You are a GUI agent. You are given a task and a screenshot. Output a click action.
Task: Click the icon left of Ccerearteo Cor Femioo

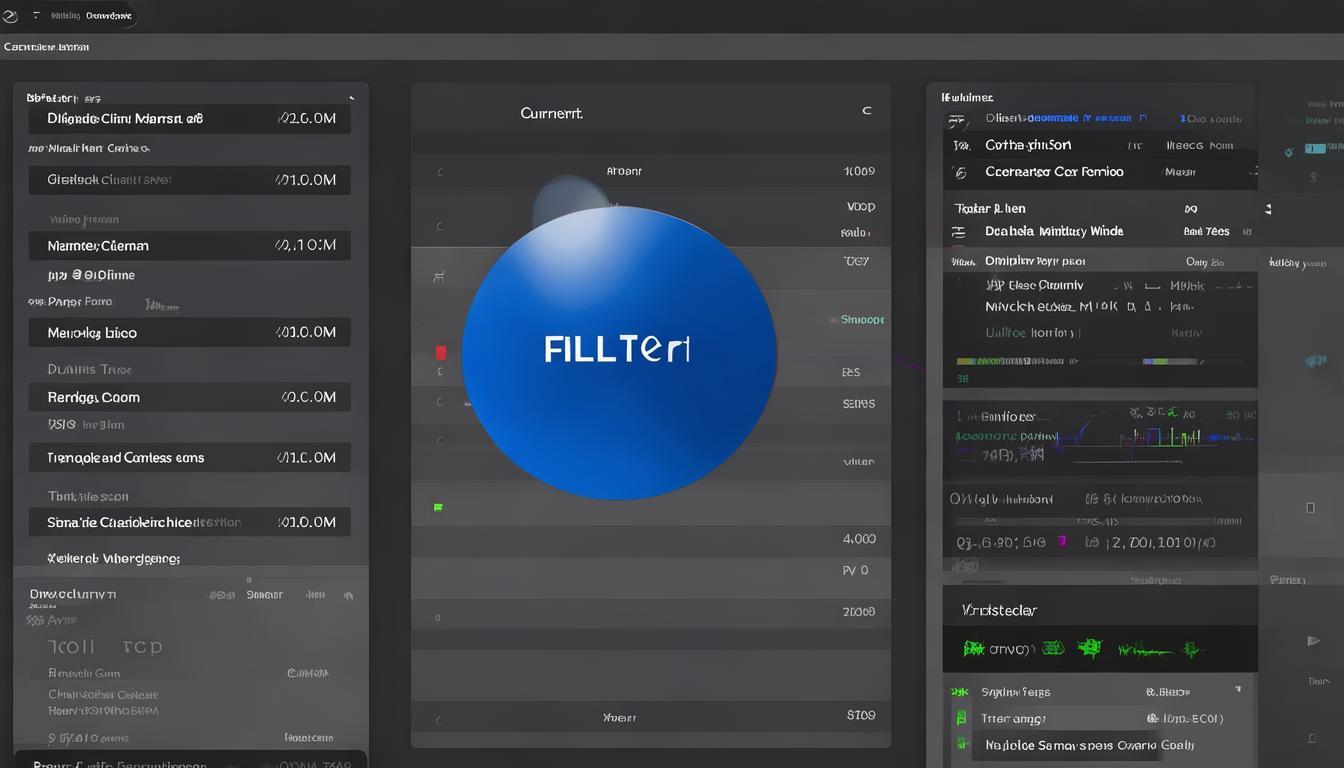click(x=960, y=173)
